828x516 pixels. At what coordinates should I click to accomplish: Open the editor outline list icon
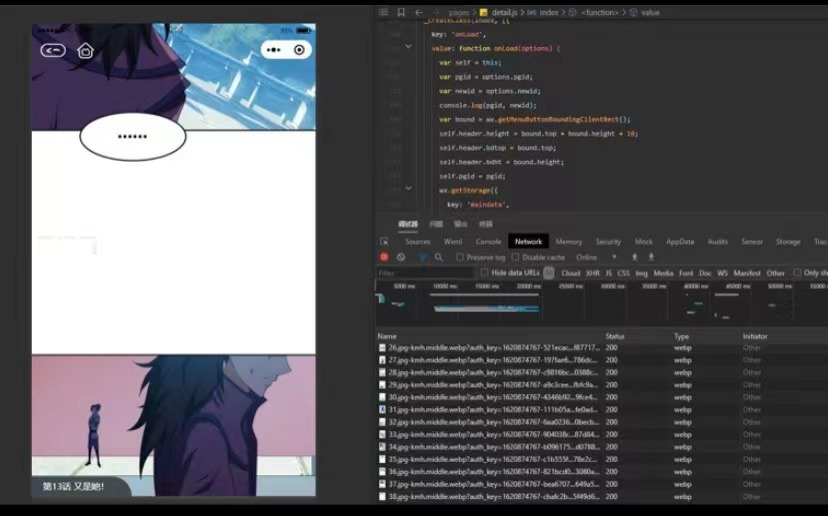pyautogui.click(x=384, y=12)
